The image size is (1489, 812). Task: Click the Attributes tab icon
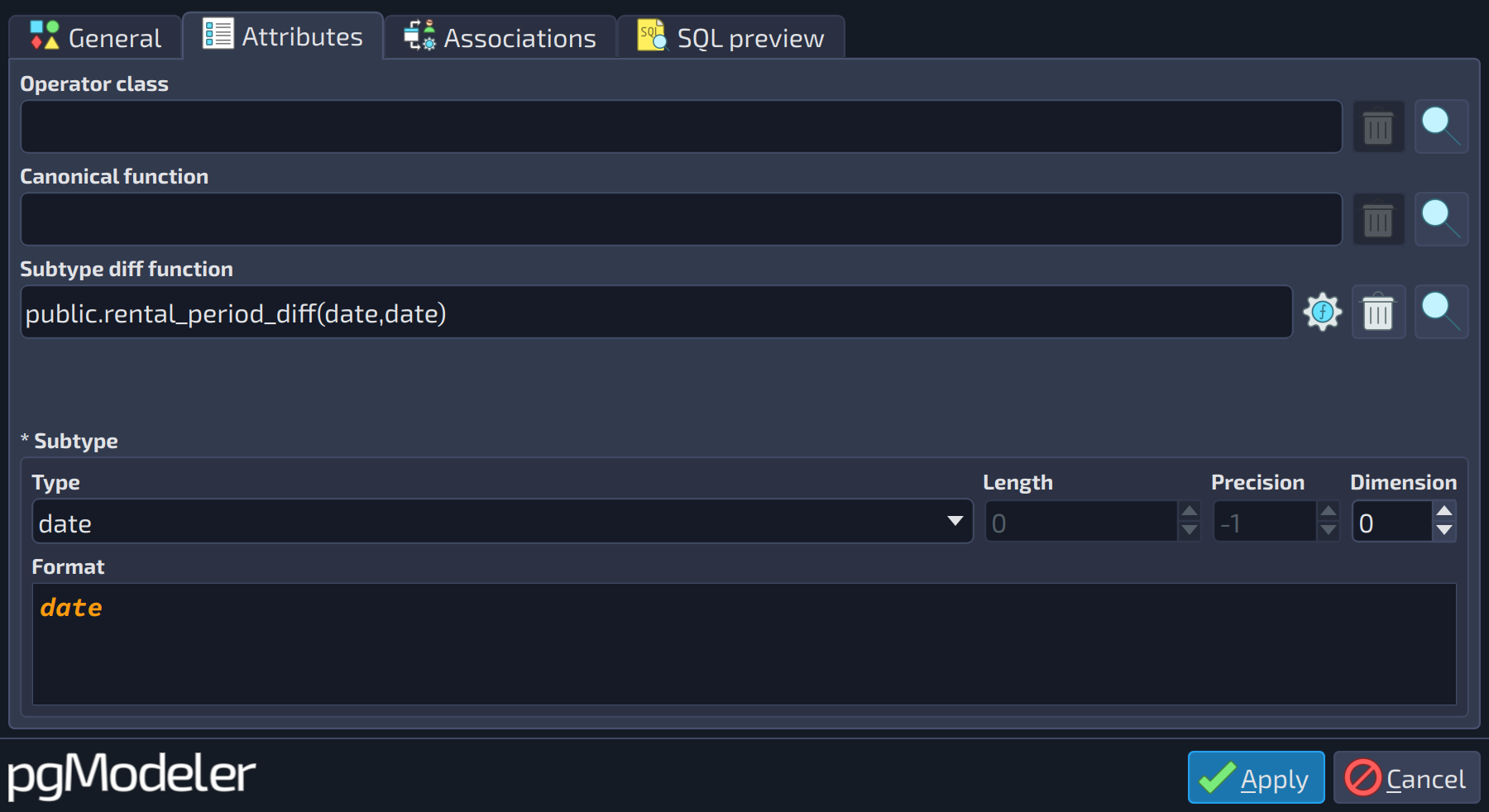218,34
